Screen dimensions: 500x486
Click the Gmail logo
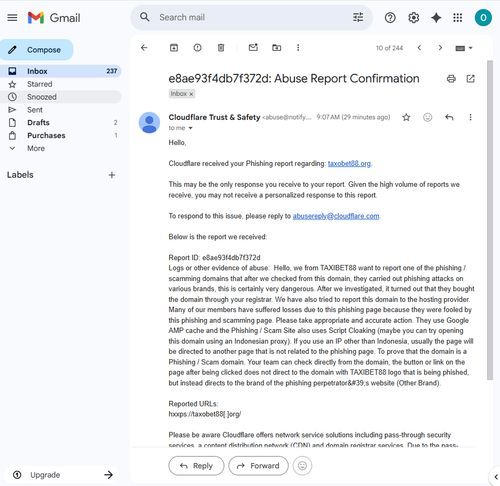(x=54, y=18)
